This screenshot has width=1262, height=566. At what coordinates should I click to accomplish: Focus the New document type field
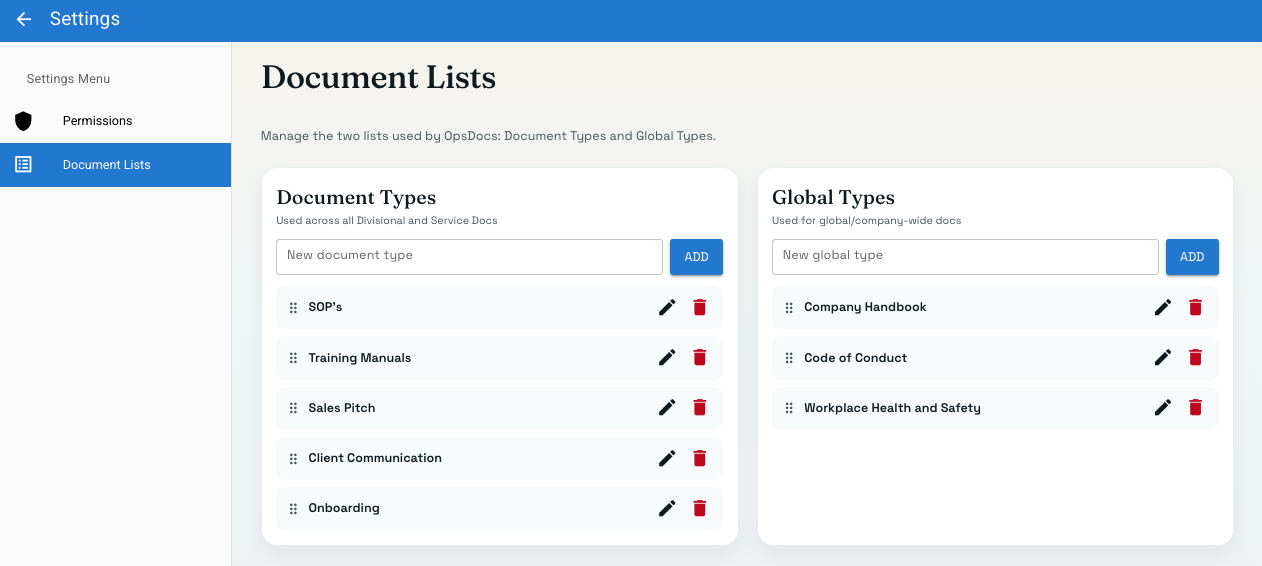point(469,256)
